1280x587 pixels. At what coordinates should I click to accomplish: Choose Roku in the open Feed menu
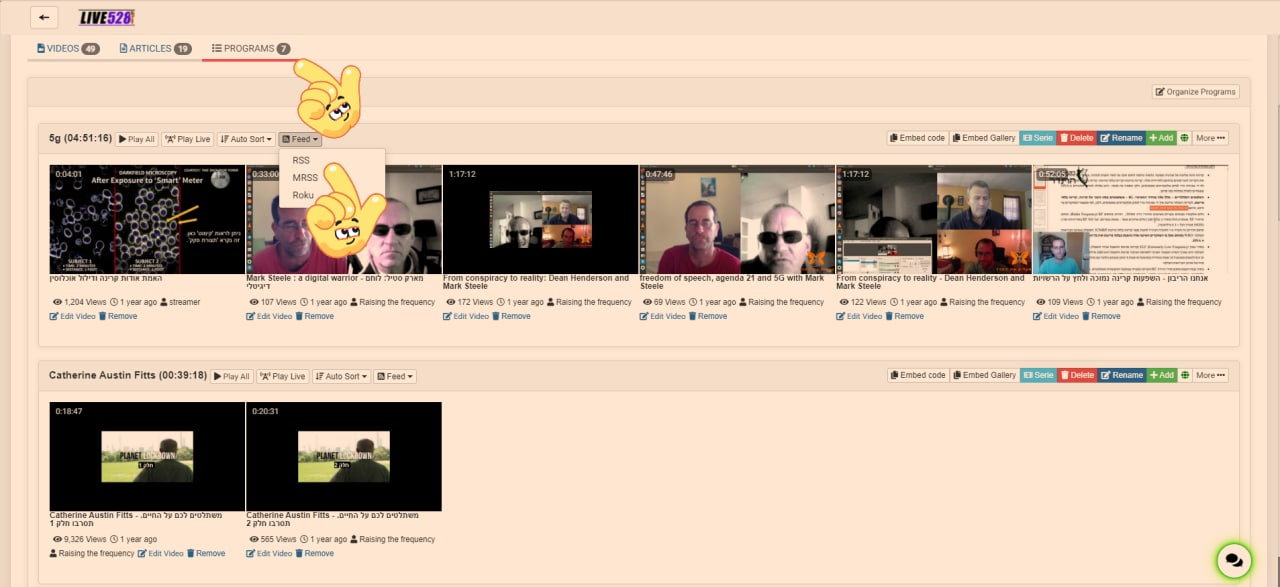(x=302, y=195)
